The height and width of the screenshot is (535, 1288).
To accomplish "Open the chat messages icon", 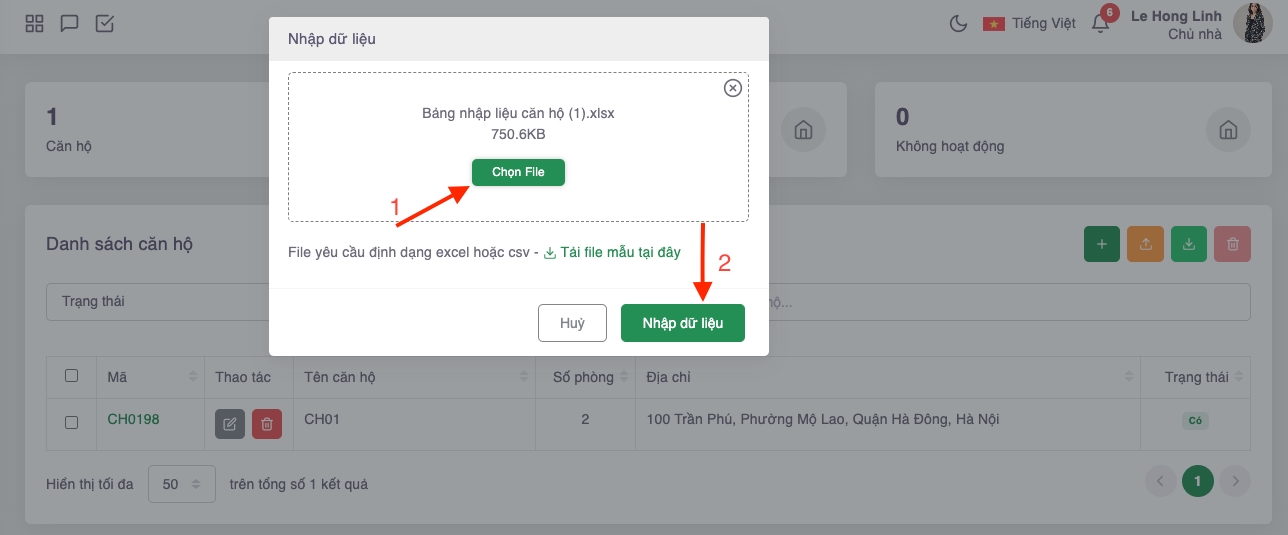I will 69,23.
